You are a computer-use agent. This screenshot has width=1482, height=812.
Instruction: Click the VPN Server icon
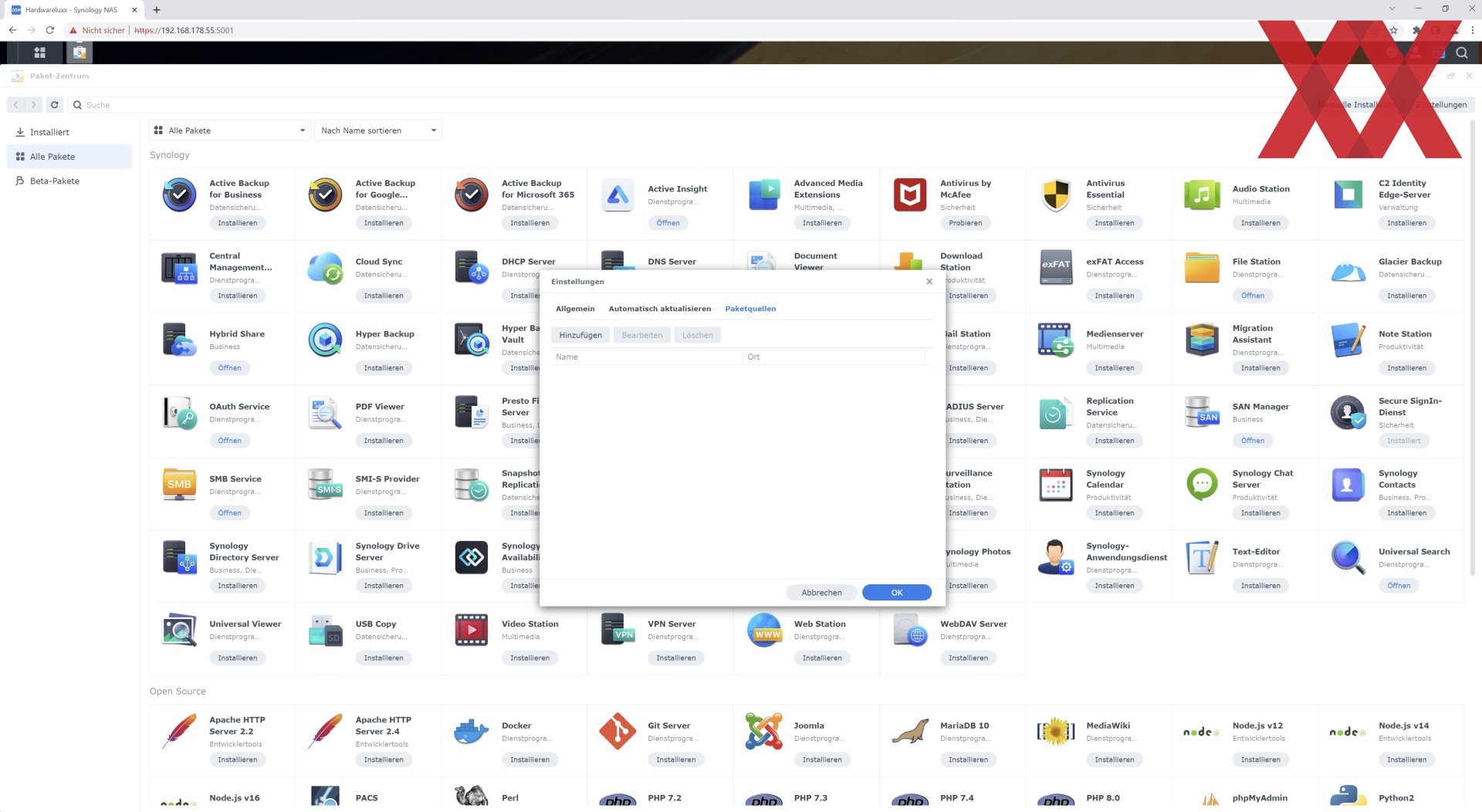[x=617, y=631]
